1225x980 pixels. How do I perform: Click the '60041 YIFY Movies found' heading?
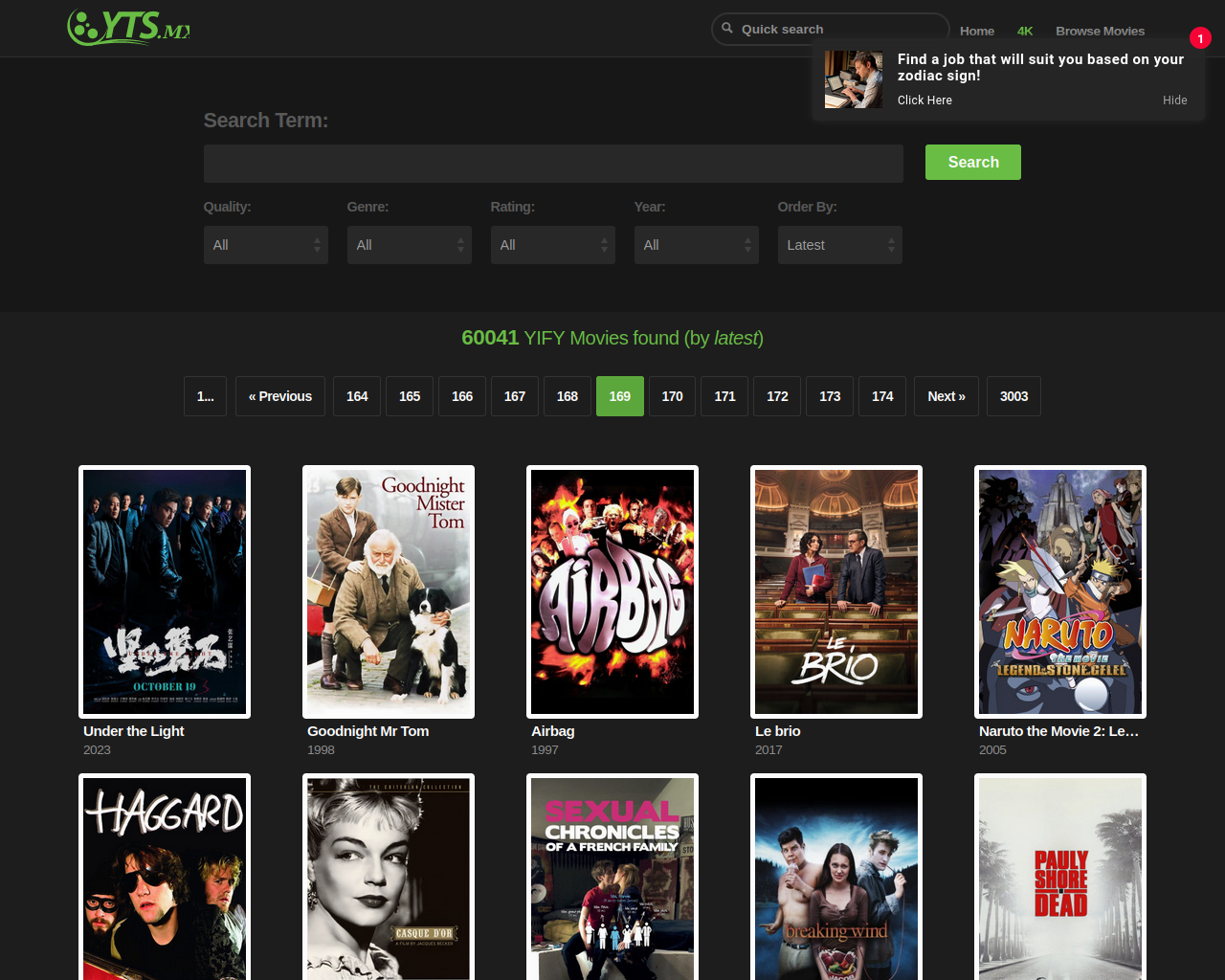[612, 338]
